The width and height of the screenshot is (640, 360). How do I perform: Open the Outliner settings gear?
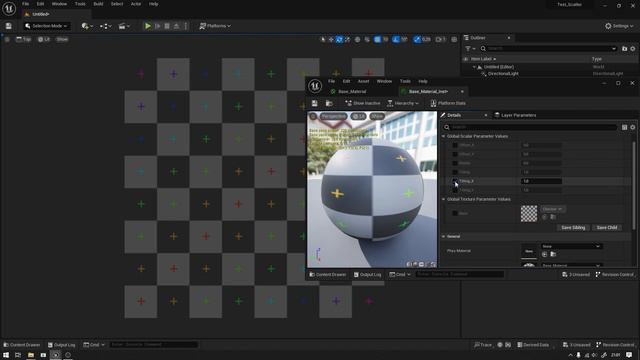point(633,49)
